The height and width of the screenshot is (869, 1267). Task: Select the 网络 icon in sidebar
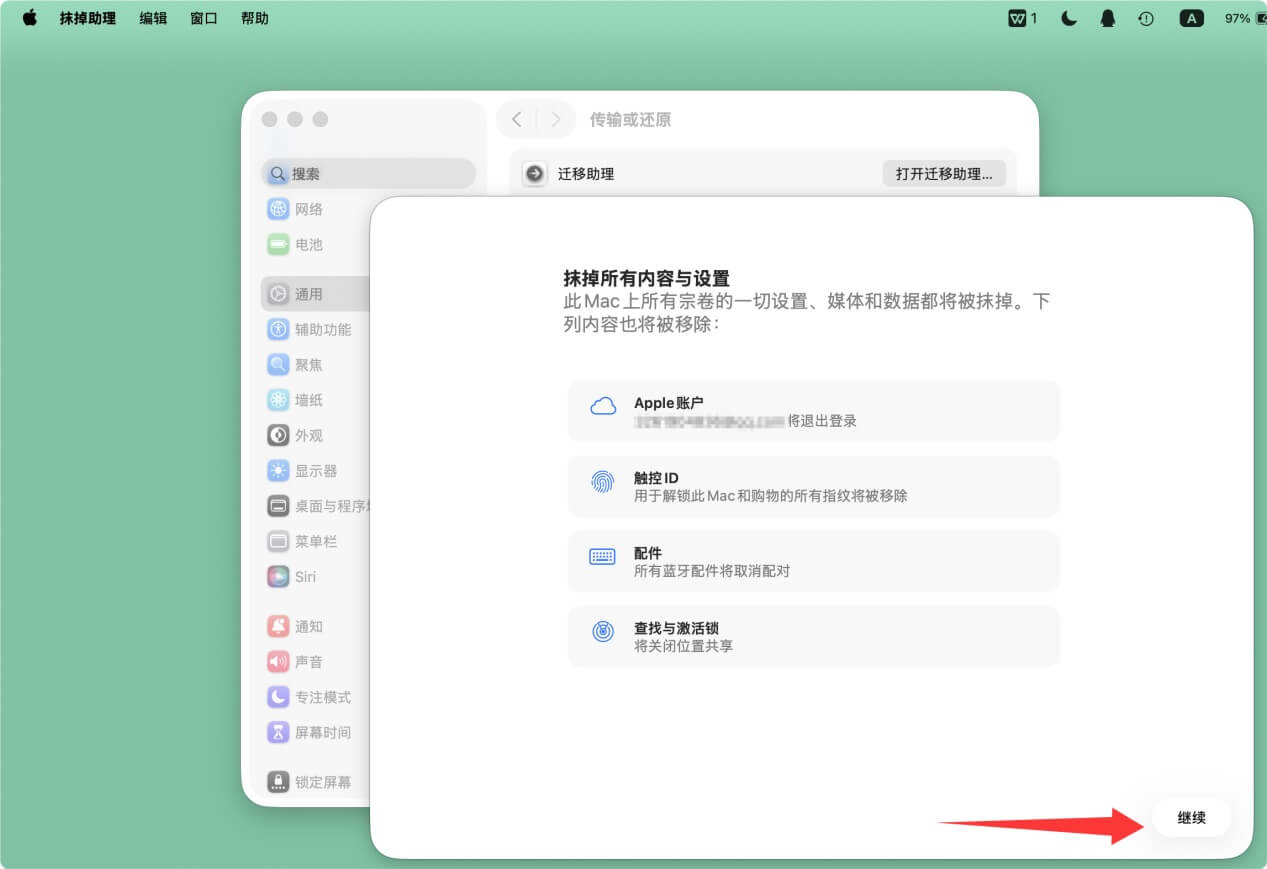point(278,208)
